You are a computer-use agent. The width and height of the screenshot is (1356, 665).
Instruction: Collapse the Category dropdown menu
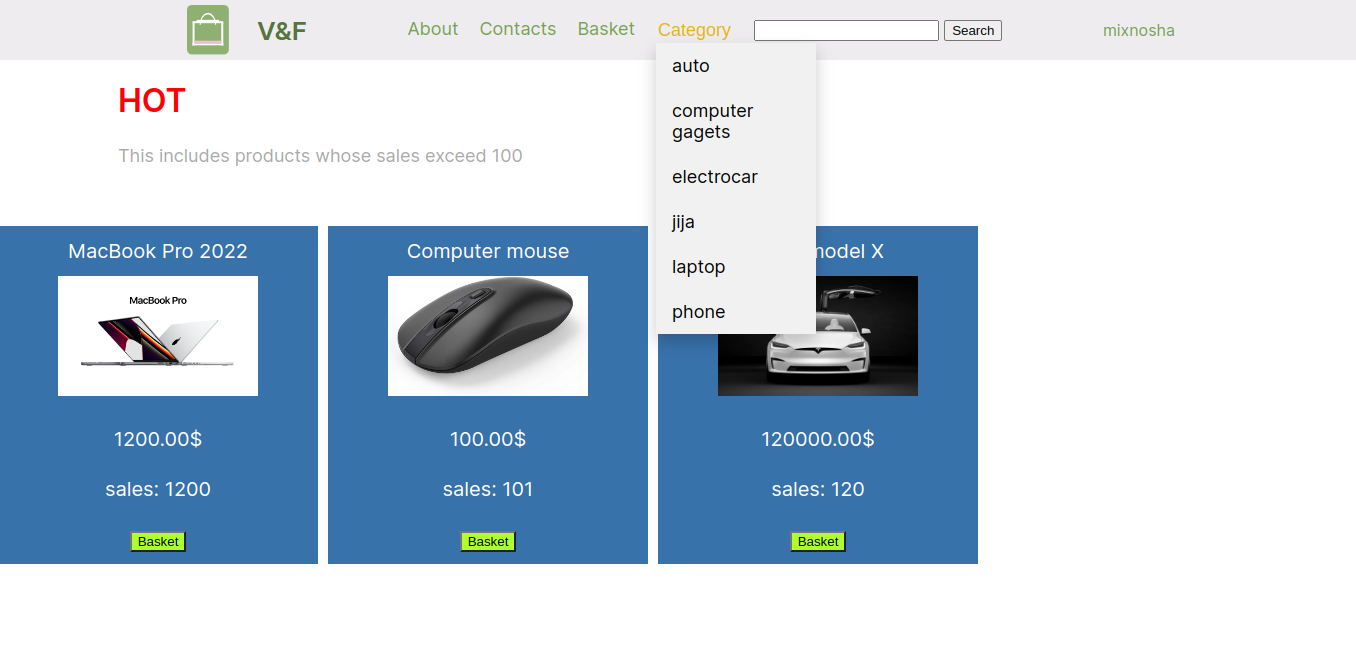click(694, 30)
